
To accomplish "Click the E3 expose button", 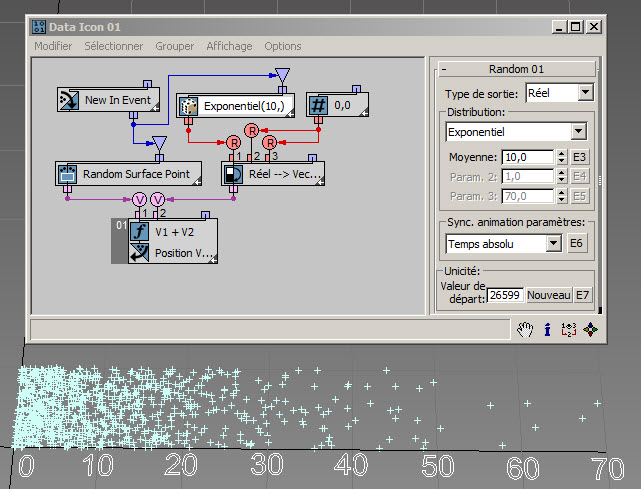I will tap(579, 157).
